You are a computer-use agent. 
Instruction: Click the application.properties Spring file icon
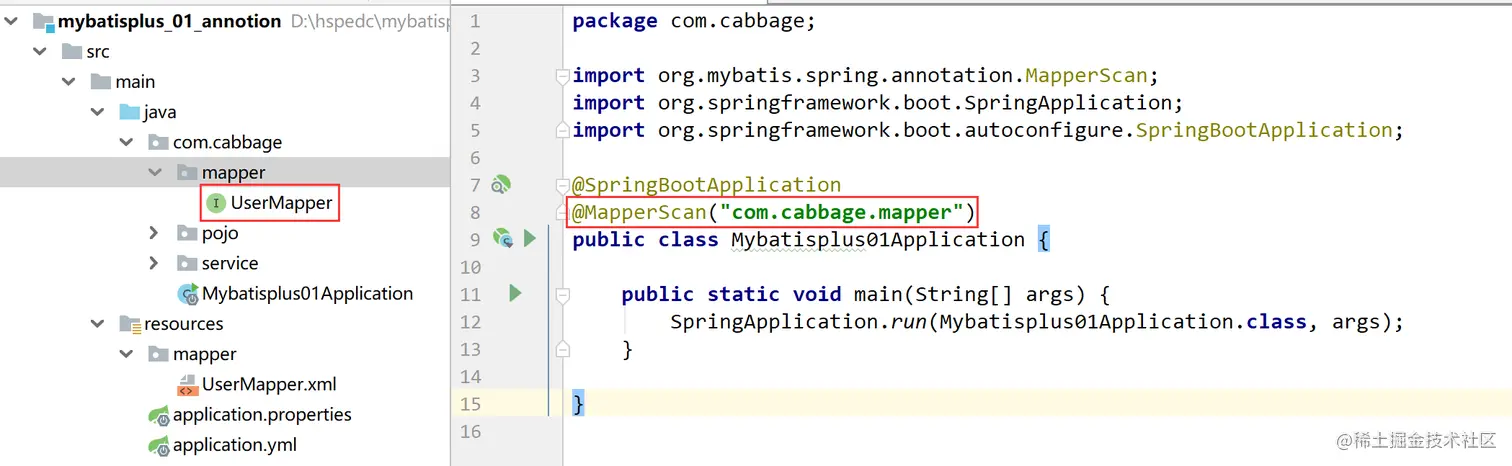(x=158, y=415)
